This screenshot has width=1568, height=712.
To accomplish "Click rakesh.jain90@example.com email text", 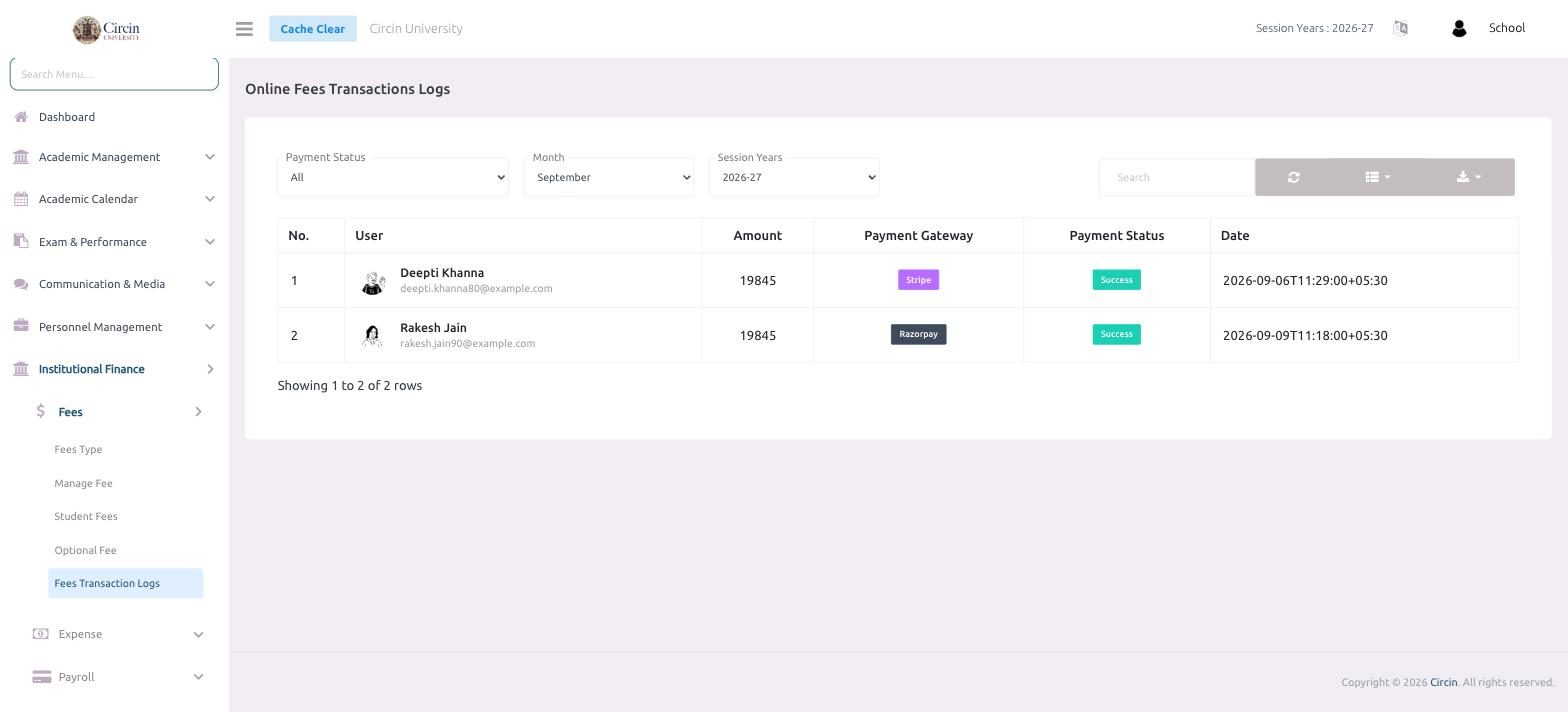I will pyautogui.click(x=467, y=344).
